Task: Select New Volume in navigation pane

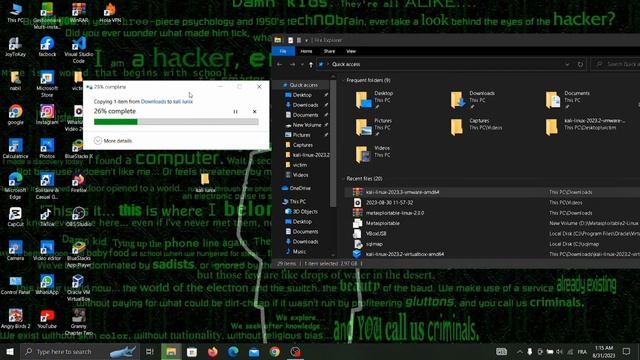Action: [307, 125]
